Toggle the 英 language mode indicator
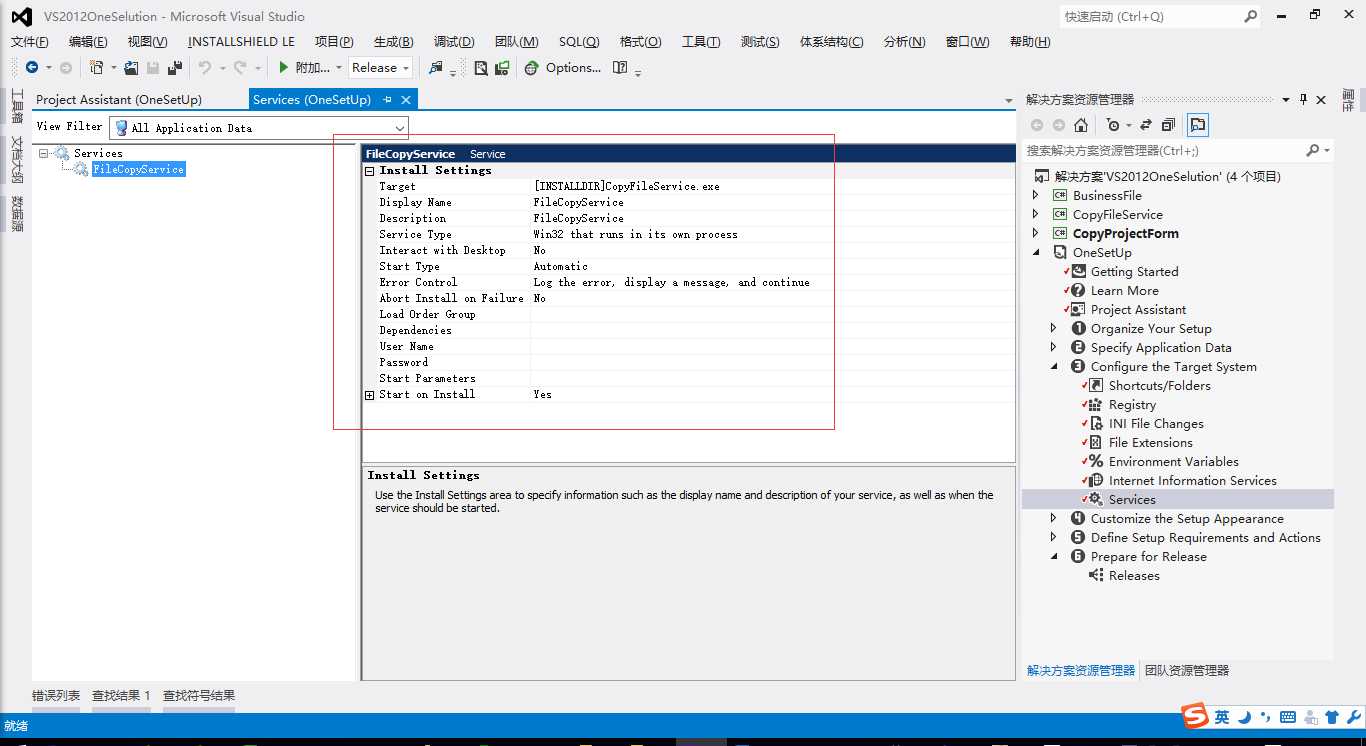The image size is (1366, 746). point(1222,717)
